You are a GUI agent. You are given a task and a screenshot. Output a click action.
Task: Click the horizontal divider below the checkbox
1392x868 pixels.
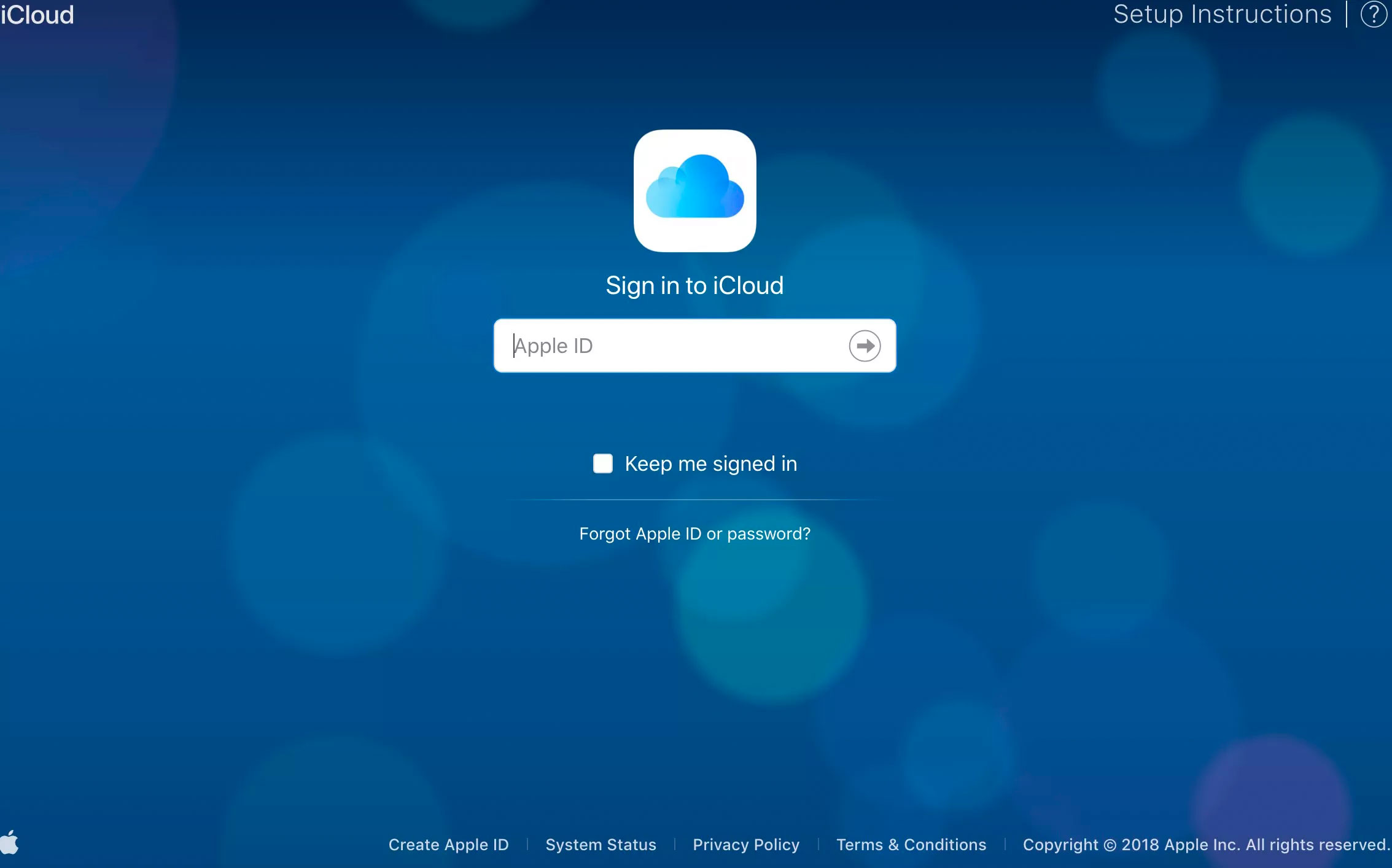[694, 500]
